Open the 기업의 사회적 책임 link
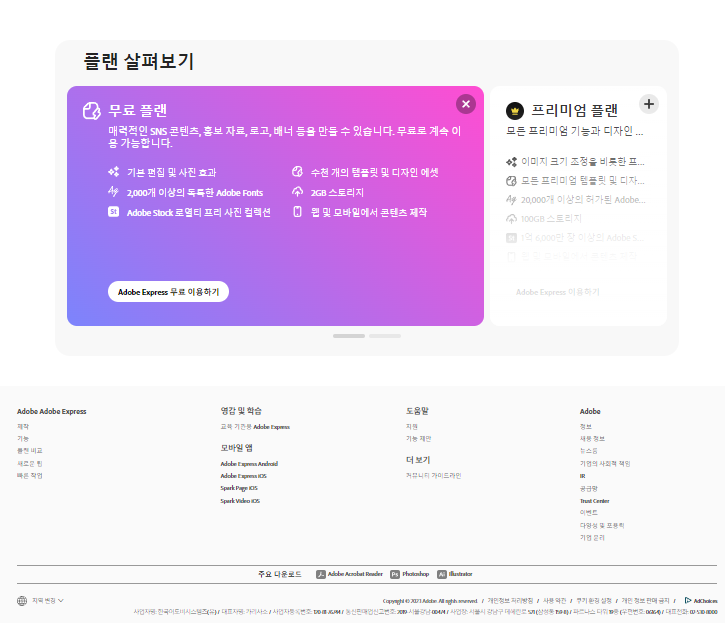Viewport: 725px width, 623px height. coord(605,463)
